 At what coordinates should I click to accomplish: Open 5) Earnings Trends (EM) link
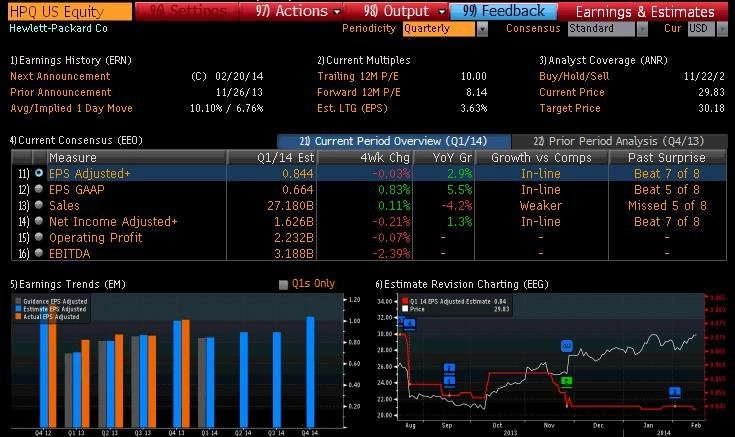[x=68, y=284]
